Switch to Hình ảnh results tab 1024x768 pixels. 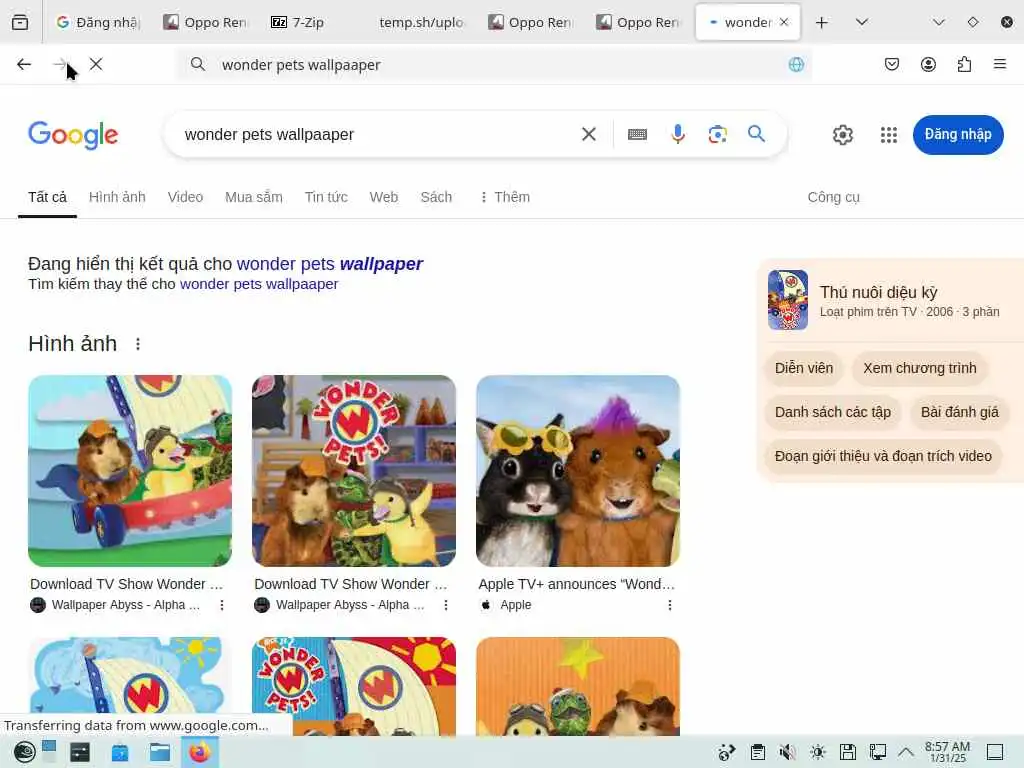tap(117, 197)
